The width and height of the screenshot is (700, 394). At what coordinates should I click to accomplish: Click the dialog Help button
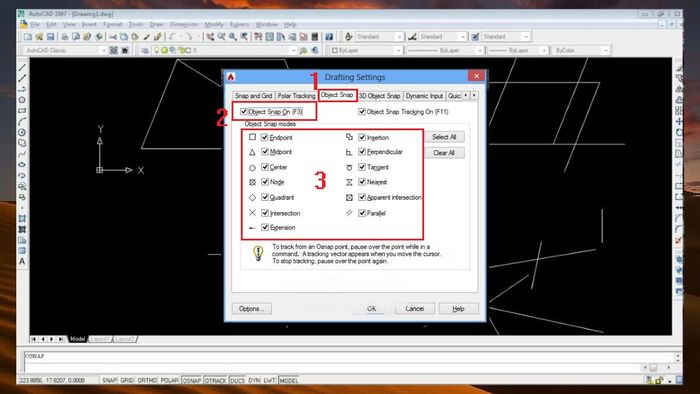(x=458, y=309)
